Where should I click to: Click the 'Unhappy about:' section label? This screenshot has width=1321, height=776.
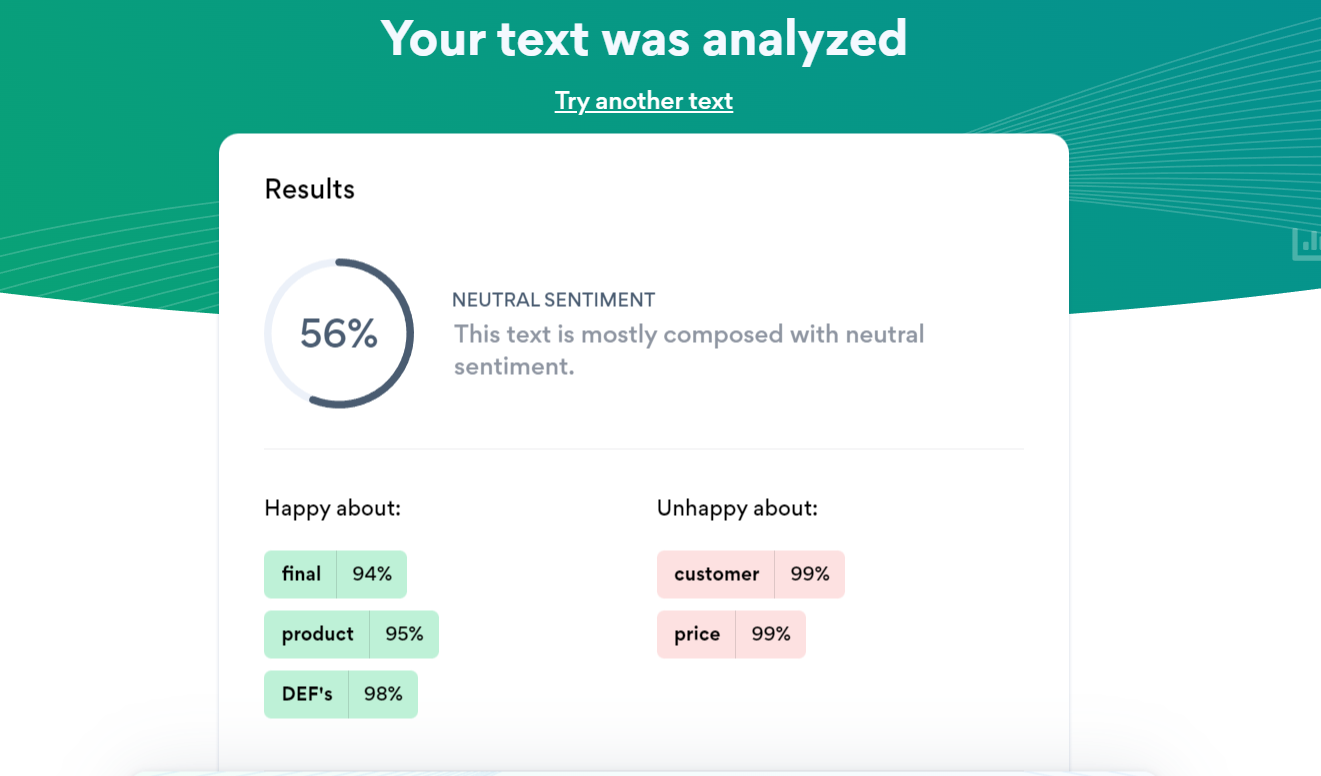[737, 508]
